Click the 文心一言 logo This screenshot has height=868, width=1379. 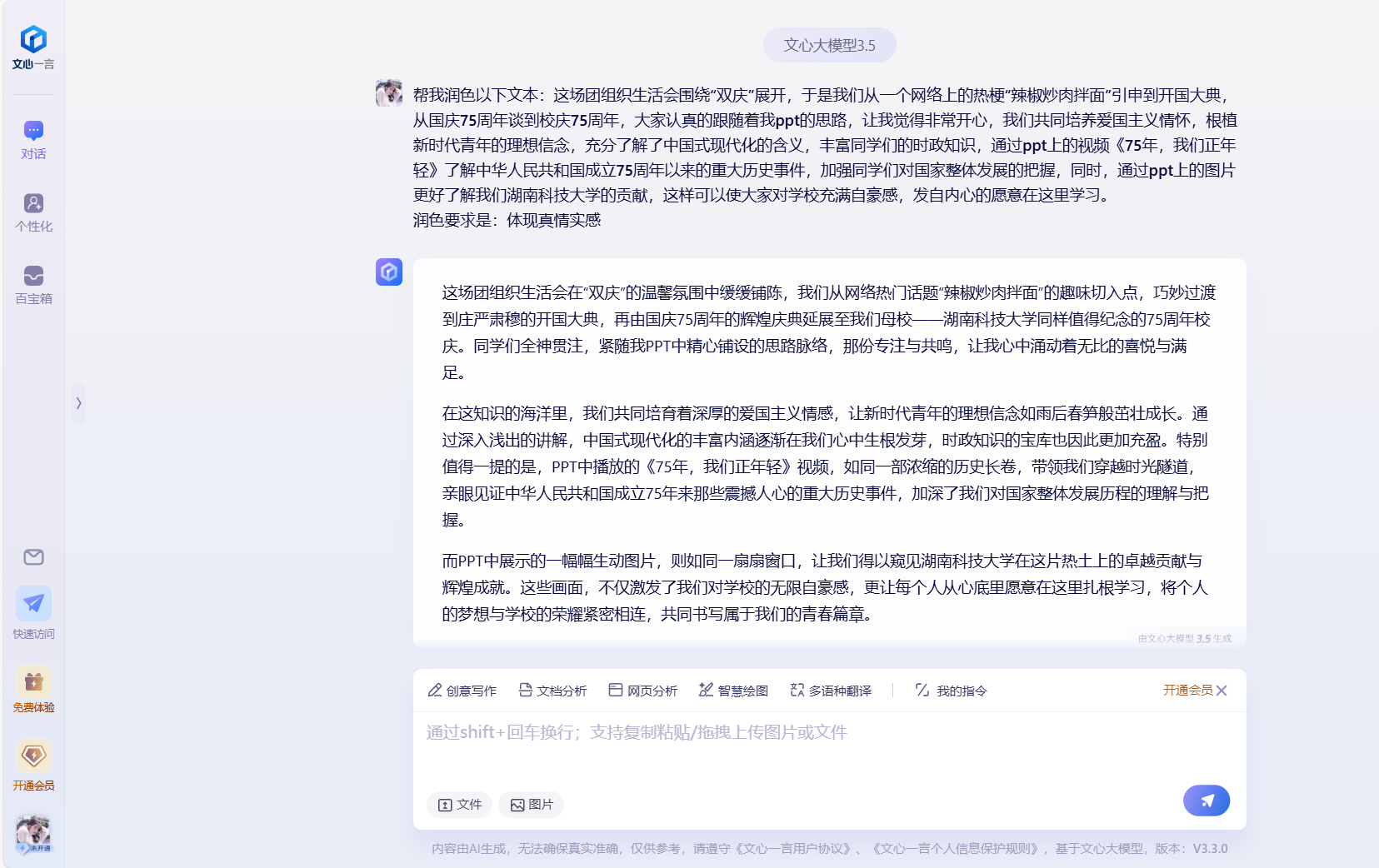pos(33,47)
